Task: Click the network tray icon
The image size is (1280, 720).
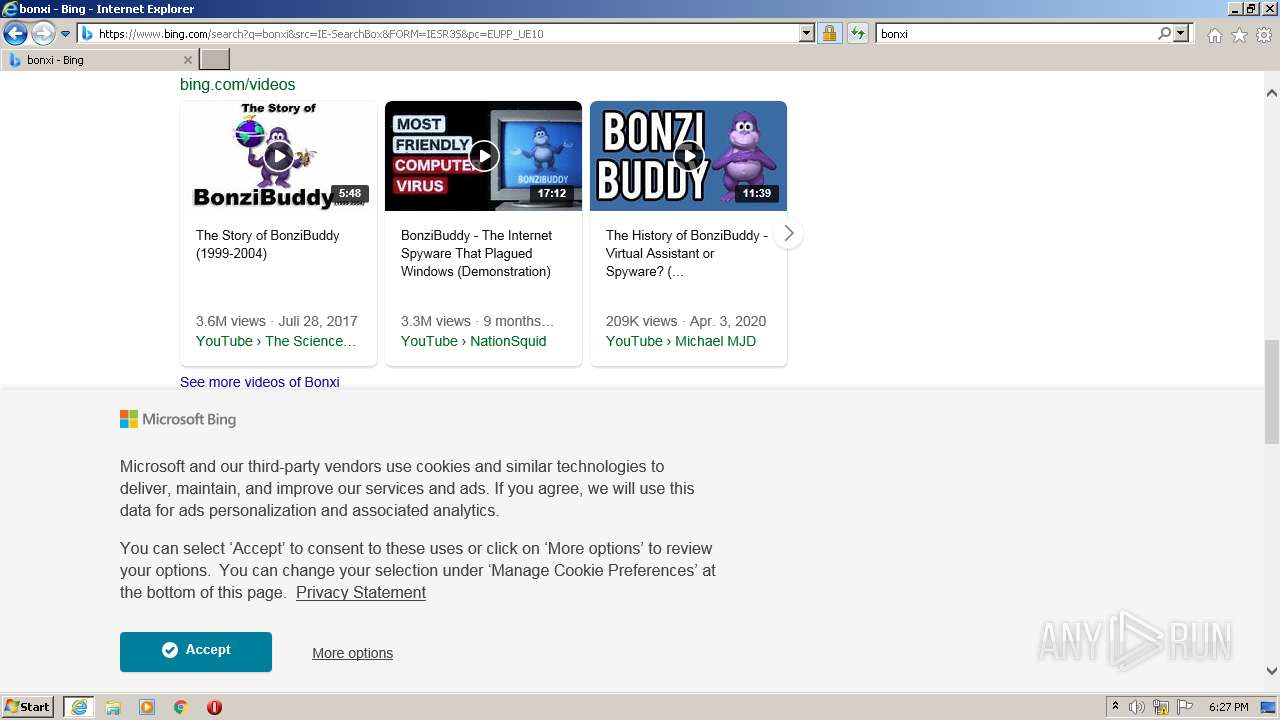Action: tap(1161, 707)
